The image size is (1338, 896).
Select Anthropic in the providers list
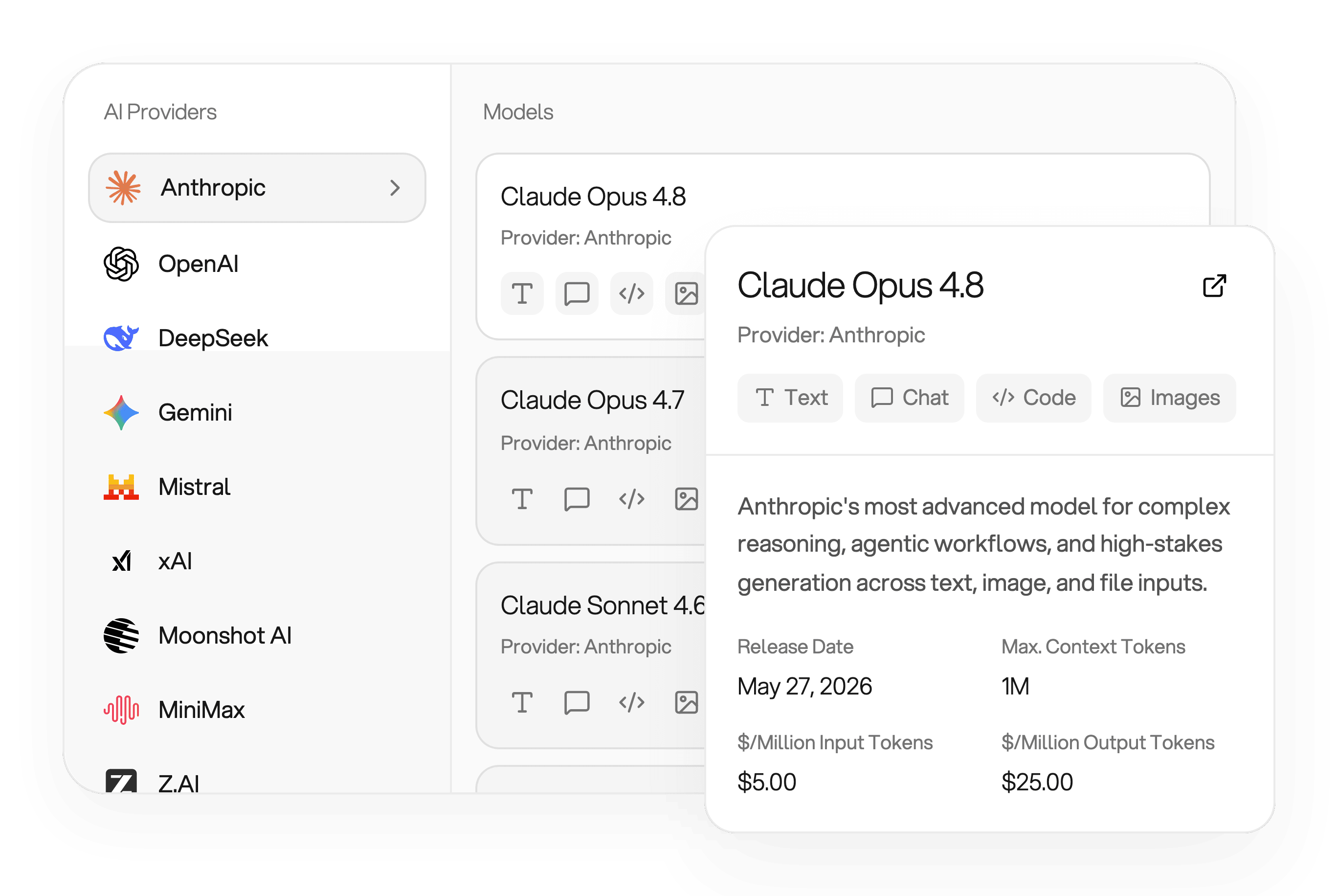click(257, 187)
